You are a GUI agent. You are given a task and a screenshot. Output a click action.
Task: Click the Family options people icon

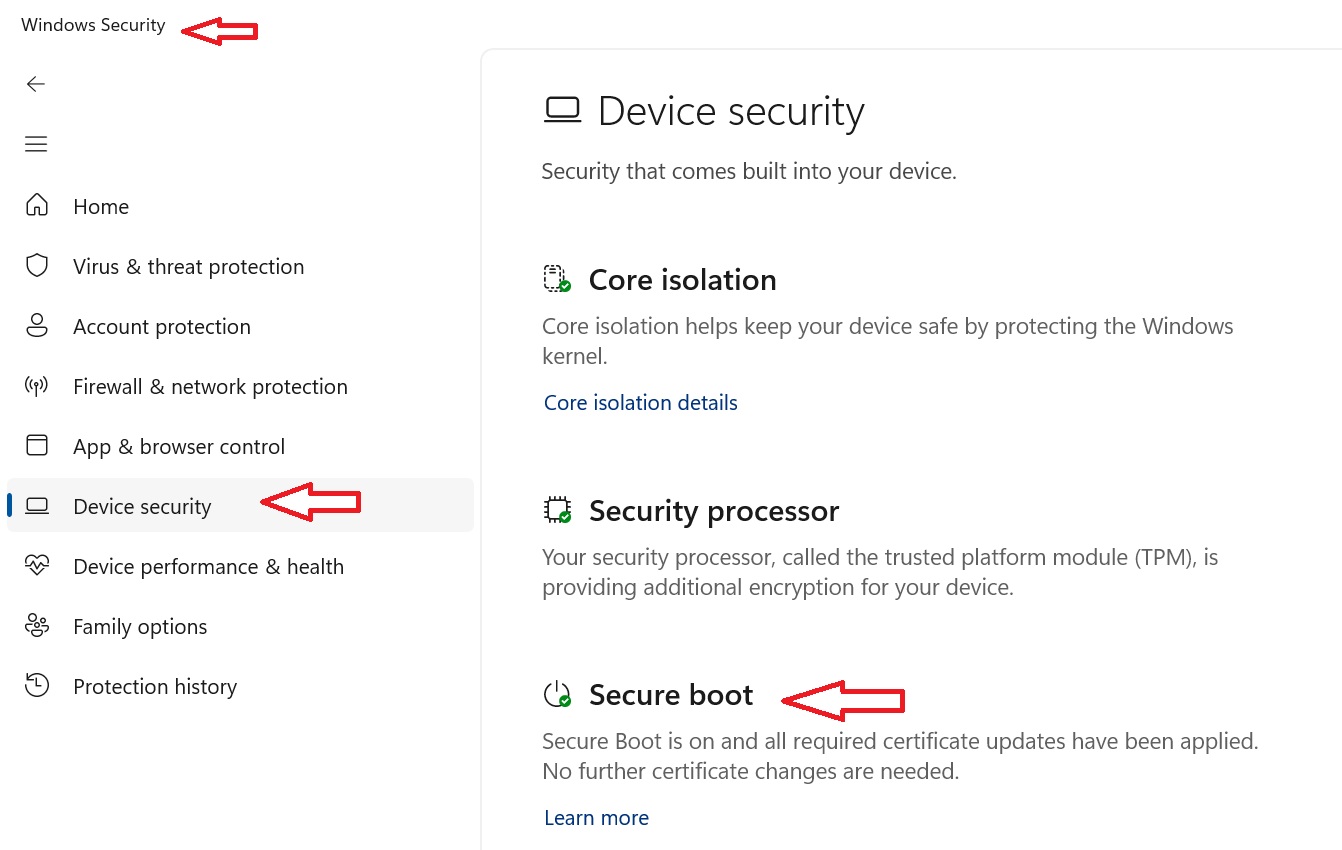tap(37, 626)
